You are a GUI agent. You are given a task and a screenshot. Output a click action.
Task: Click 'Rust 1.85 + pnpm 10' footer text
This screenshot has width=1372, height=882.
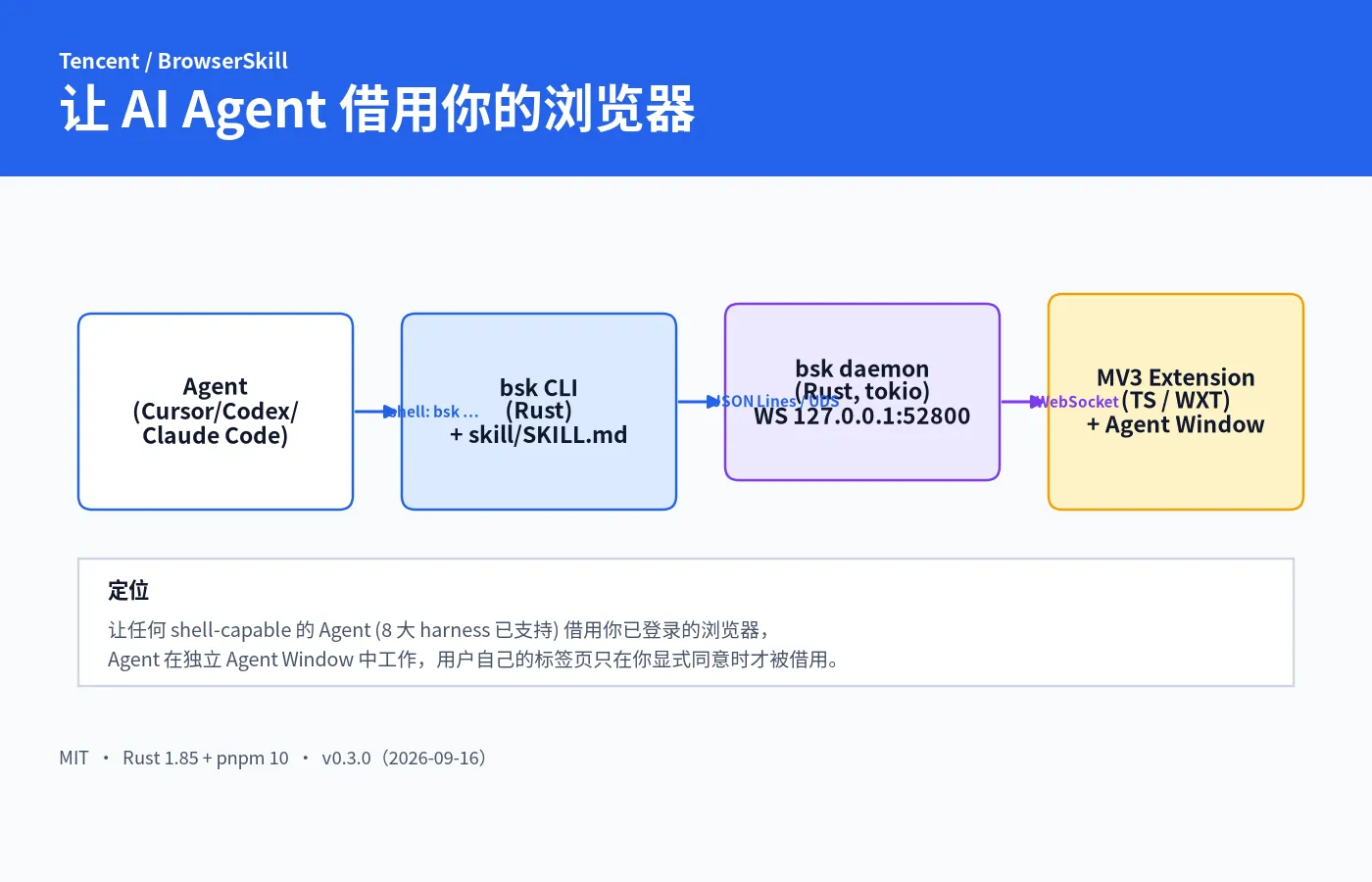[x=206, y=758]
